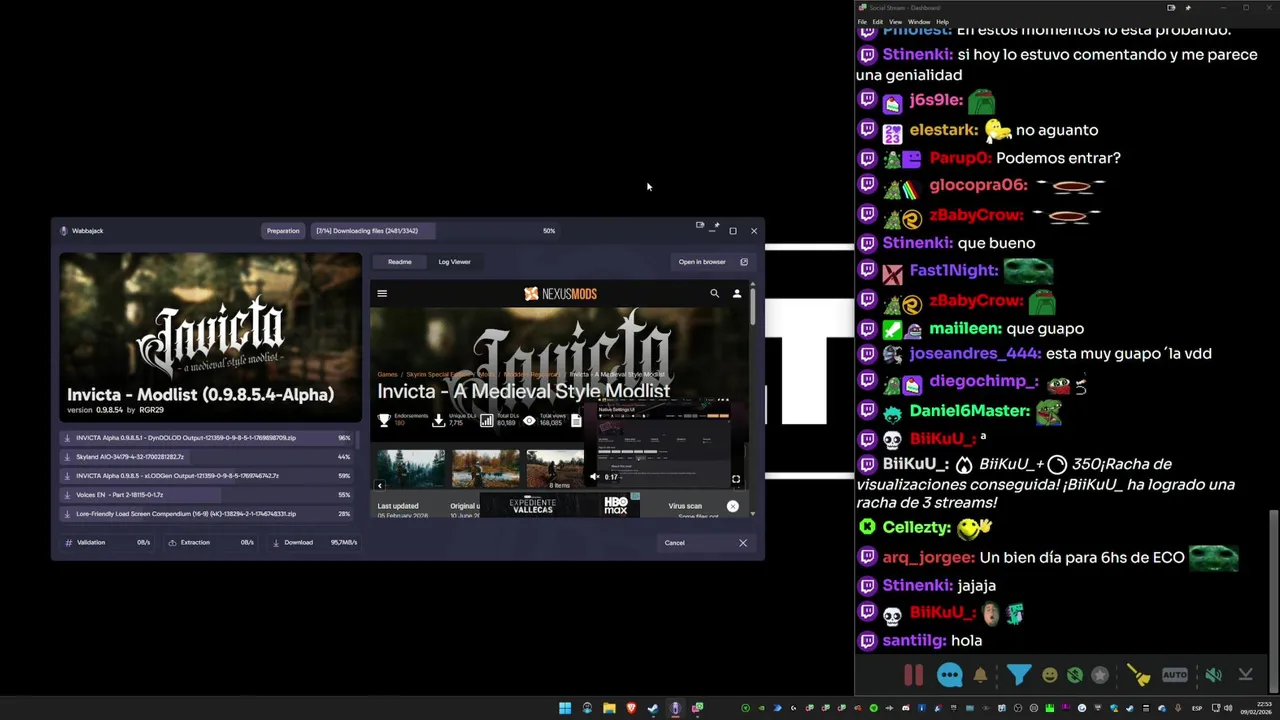Select the xLODGen Output download row

pos(208,476)
